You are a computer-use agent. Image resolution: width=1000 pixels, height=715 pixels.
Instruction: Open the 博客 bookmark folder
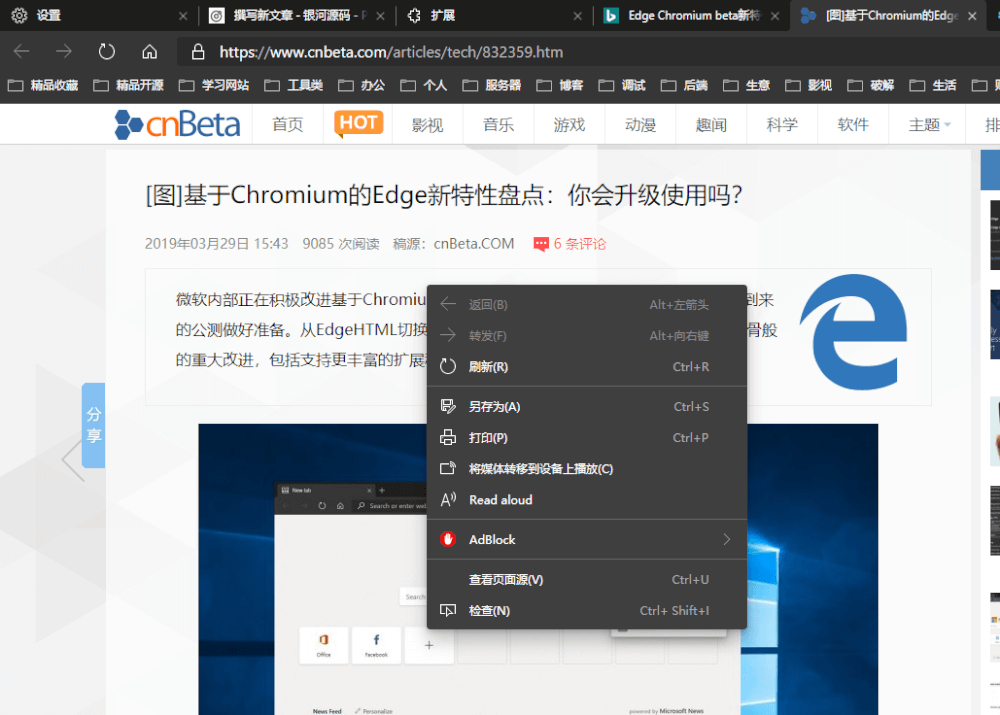[560, 85]
